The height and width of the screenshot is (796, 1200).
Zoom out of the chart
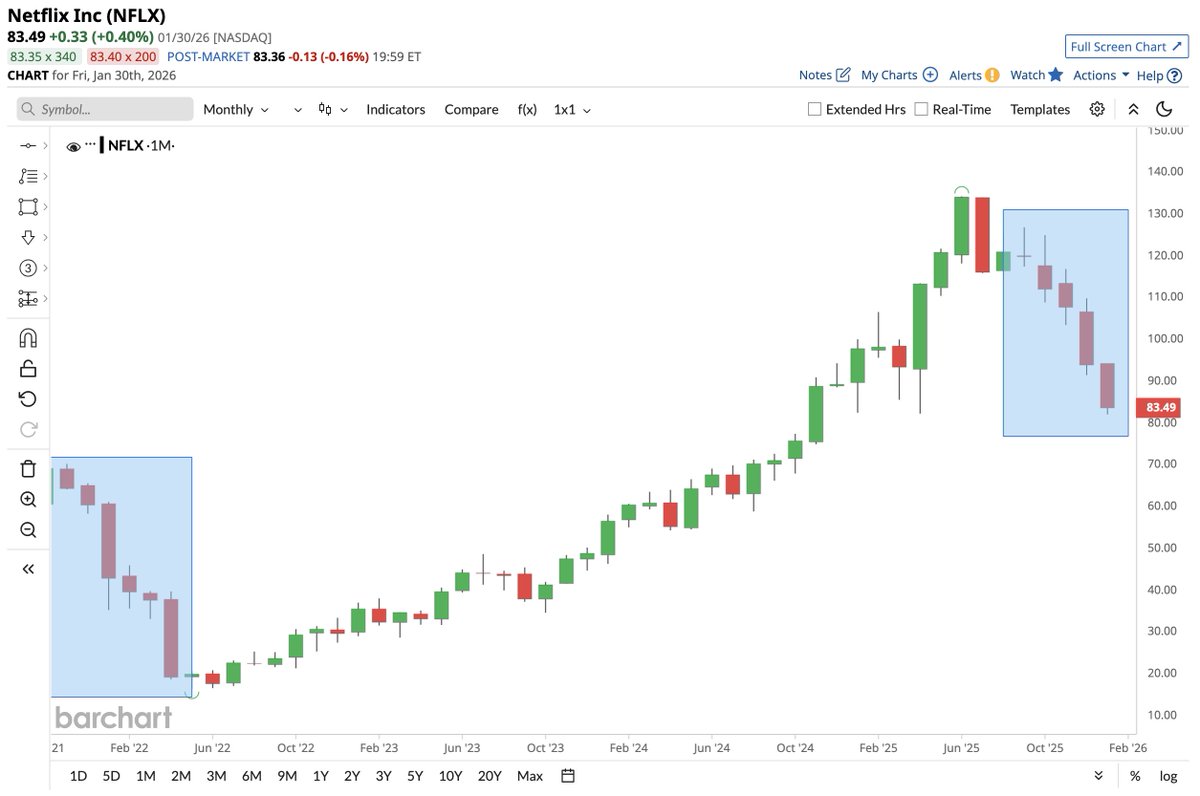tap(28, 530)
